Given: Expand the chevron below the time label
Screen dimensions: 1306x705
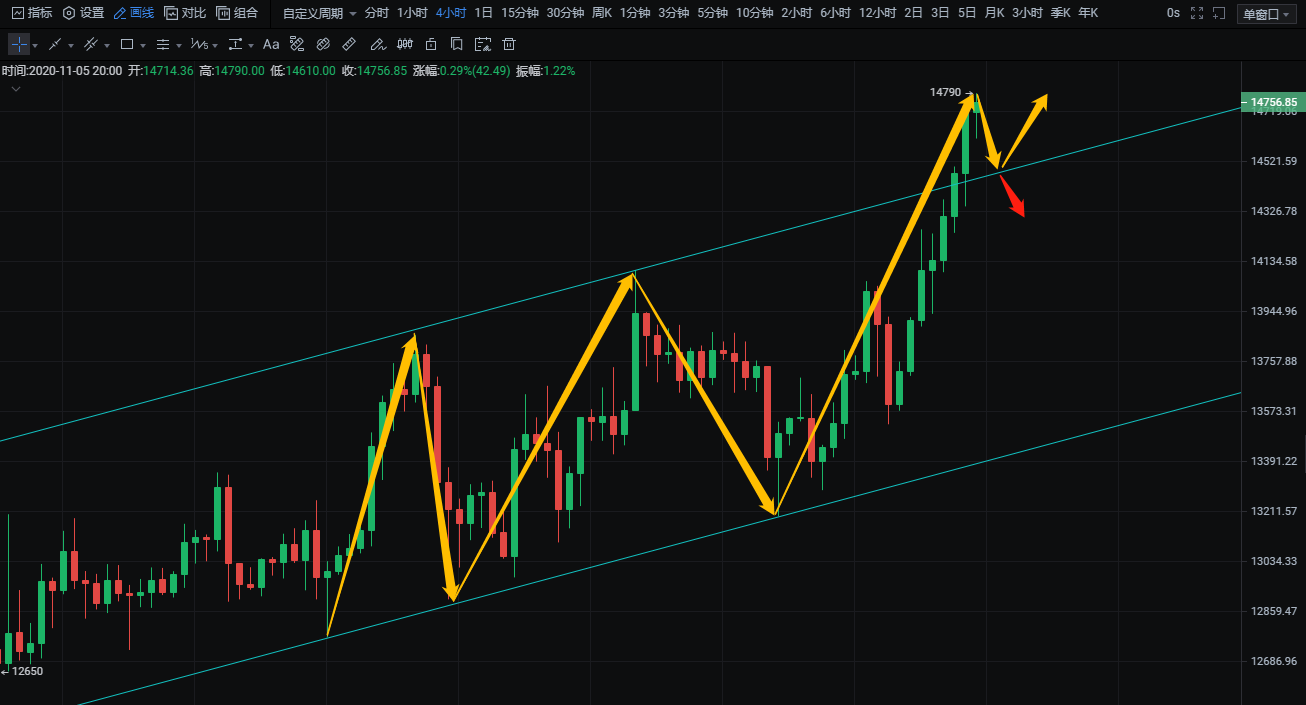Looking at the screenshot, I should tap(16, 89).
